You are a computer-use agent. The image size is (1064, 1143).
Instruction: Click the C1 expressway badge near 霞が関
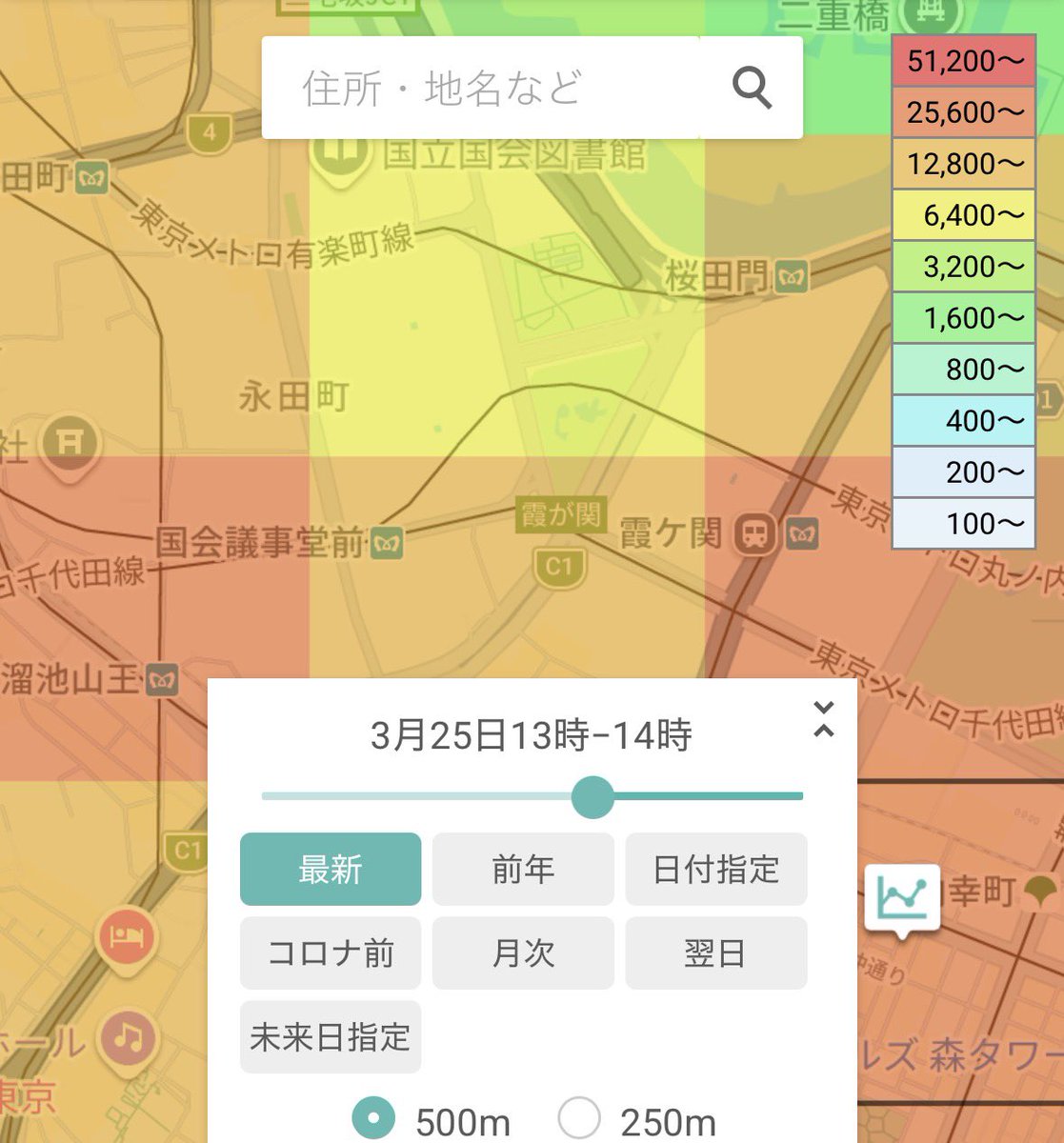pos(558,567)
